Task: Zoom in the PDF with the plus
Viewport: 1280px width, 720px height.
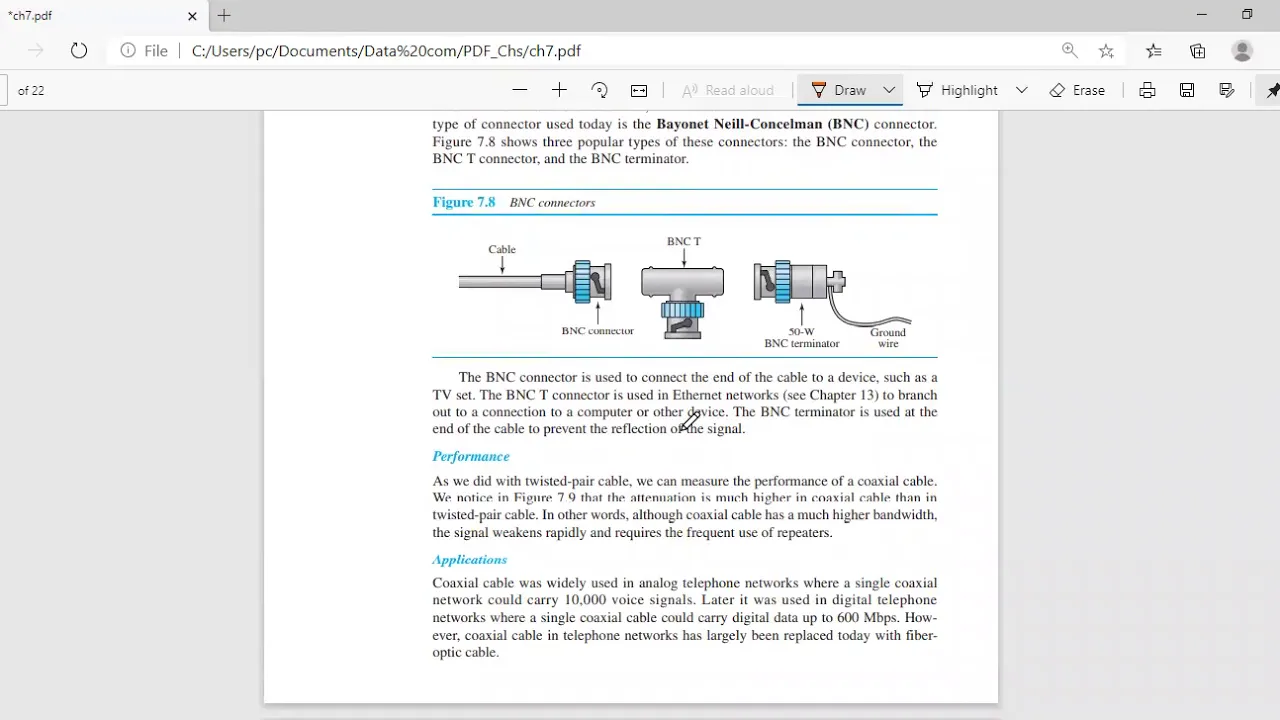Action: (x=559, y=90)
